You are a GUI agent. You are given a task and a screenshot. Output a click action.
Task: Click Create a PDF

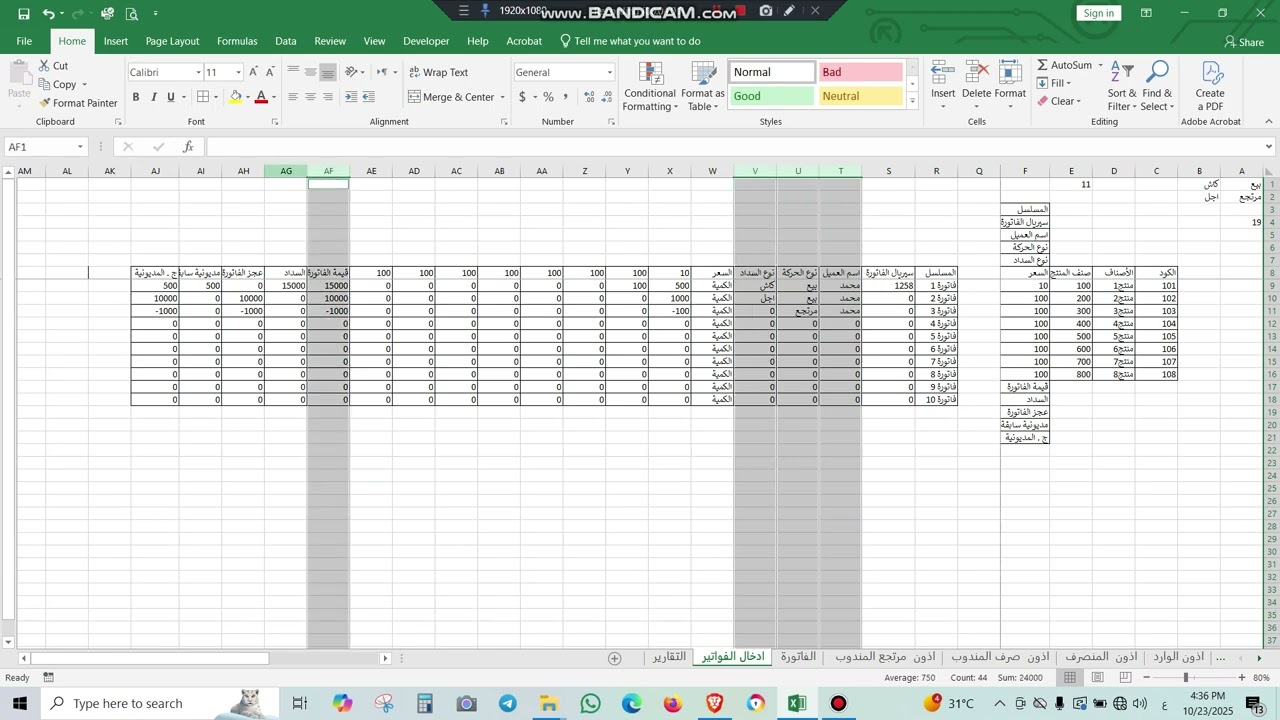1210,87
